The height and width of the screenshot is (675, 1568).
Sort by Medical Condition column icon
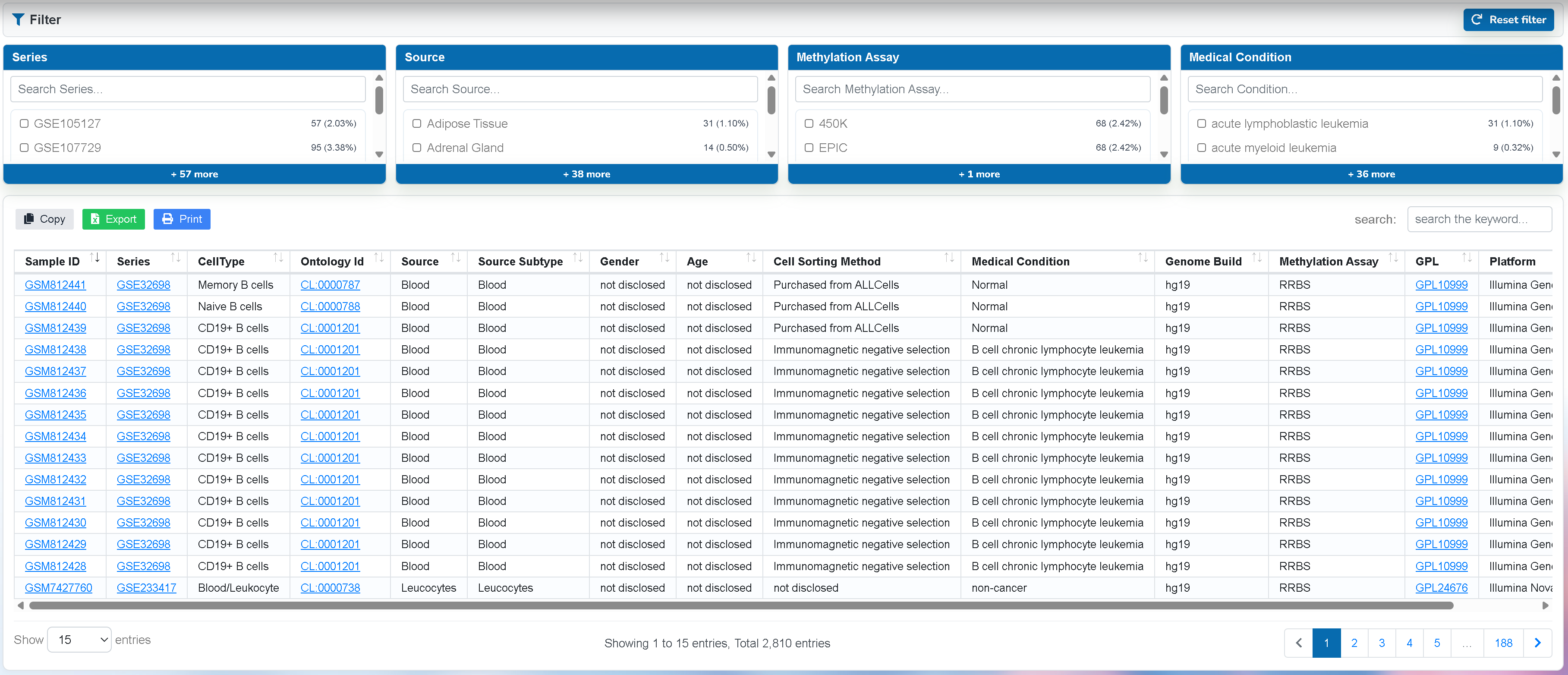[x=1143, y=258]
